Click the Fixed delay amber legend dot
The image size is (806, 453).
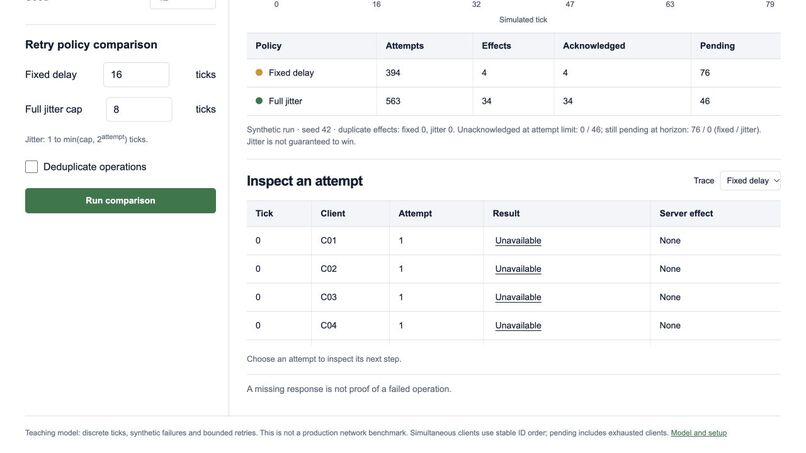point(259,73)
